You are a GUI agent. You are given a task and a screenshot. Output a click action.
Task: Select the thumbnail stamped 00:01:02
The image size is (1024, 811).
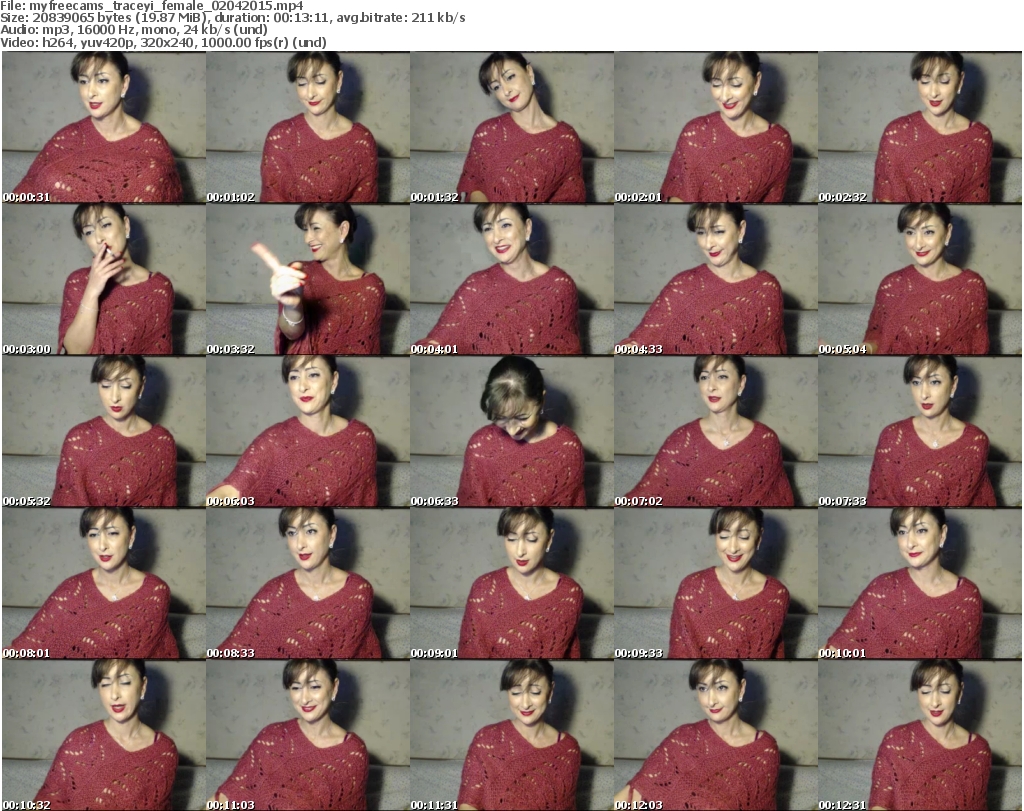(x=308, y=127)
